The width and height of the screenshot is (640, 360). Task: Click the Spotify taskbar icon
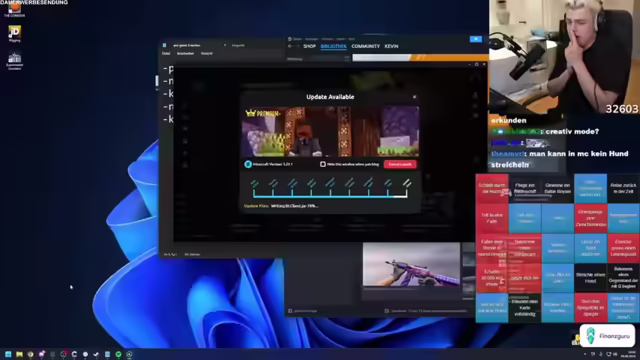point(118,354)
